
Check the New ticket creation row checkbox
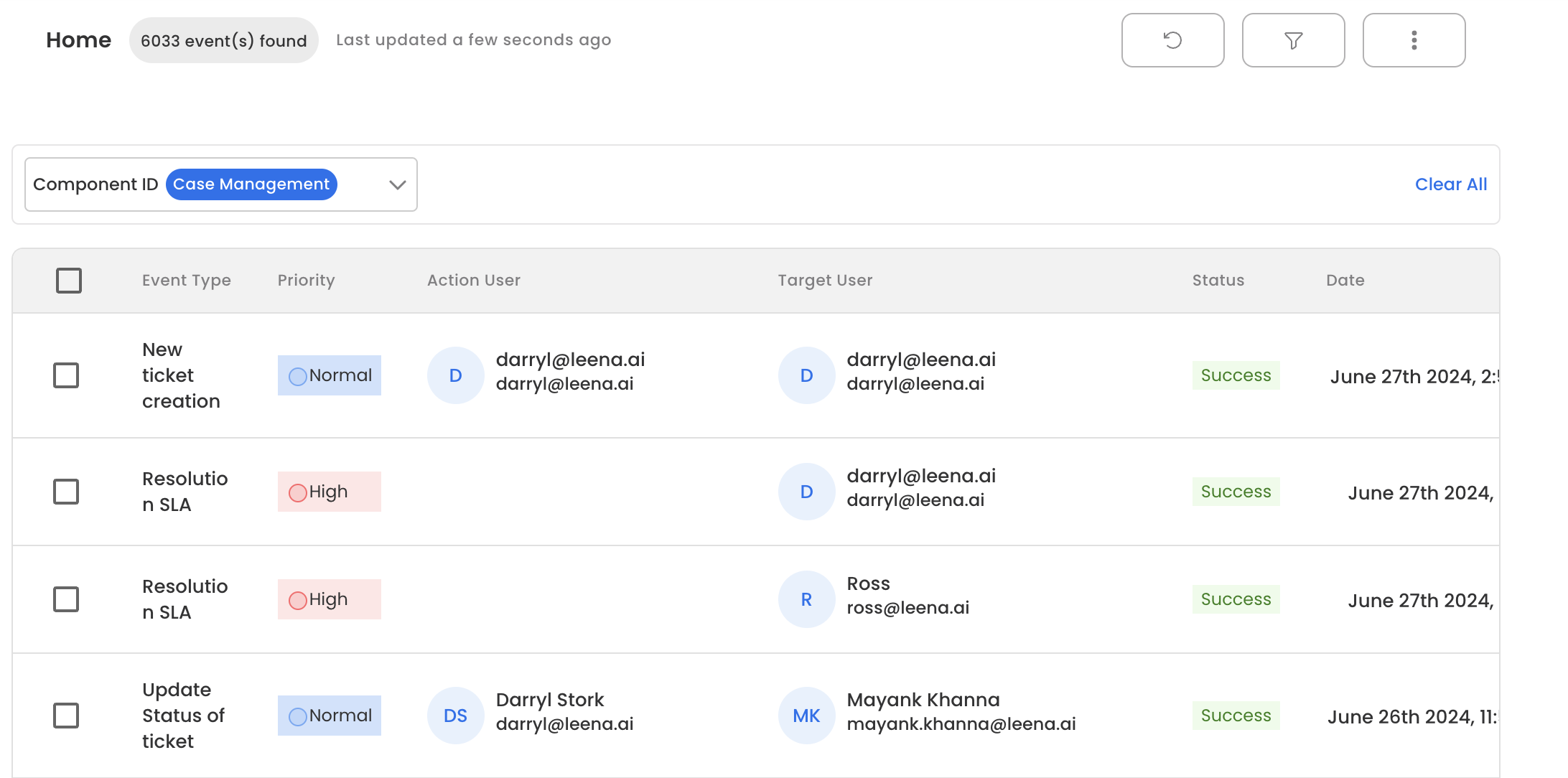66,375
